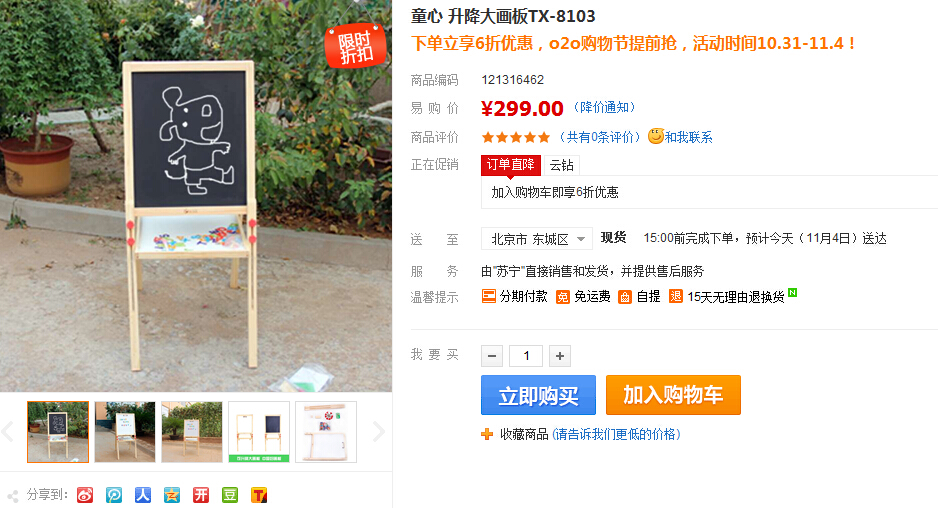
Task: Share to QZone star icon
Action: pyautogui.click(x=172, y=495)
